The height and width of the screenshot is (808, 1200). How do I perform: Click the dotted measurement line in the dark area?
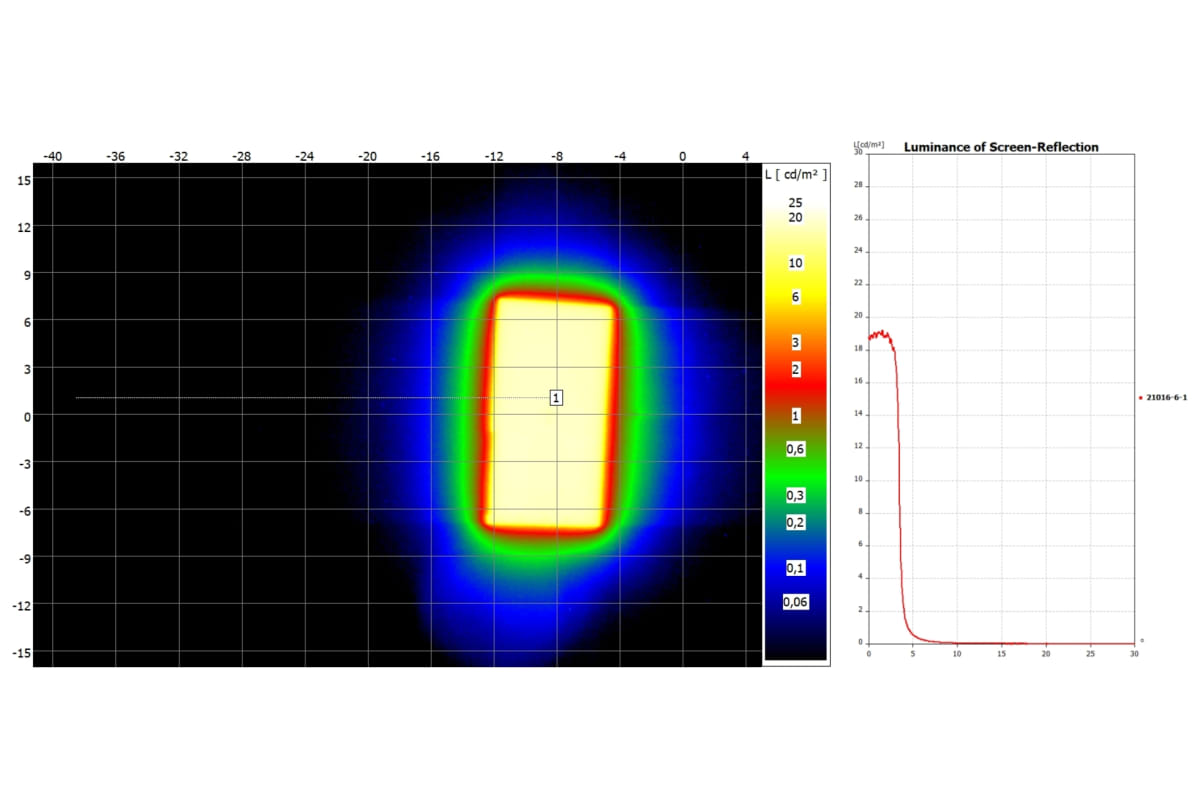[250, 398]
